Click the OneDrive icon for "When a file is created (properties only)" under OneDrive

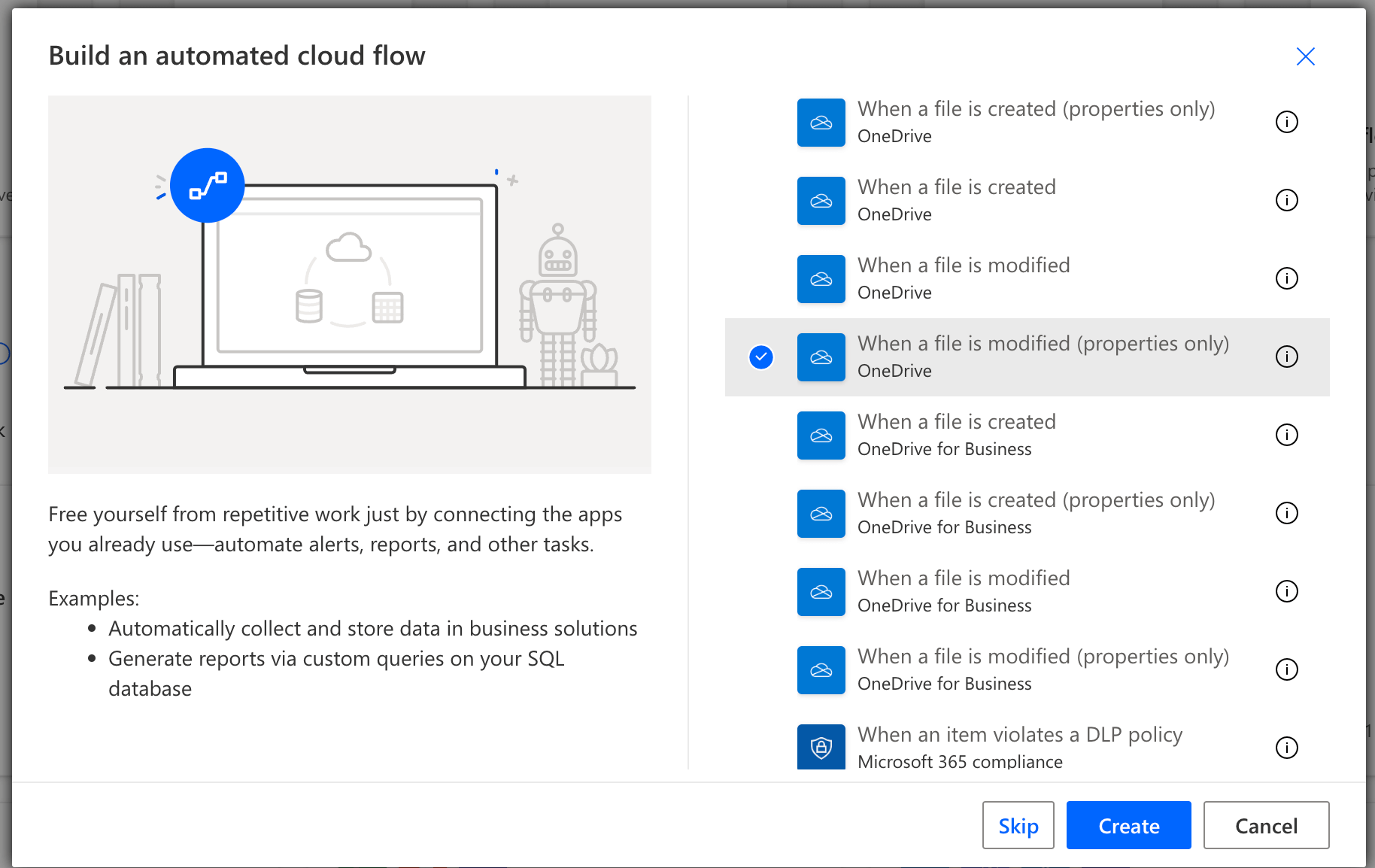click(x=821, y=123)
